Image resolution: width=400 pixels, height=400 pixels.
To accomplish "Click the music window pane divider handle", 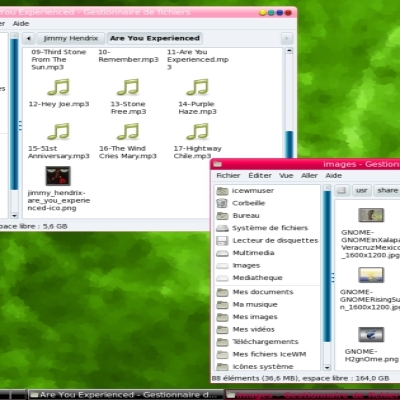I will [x=20, y=126].
